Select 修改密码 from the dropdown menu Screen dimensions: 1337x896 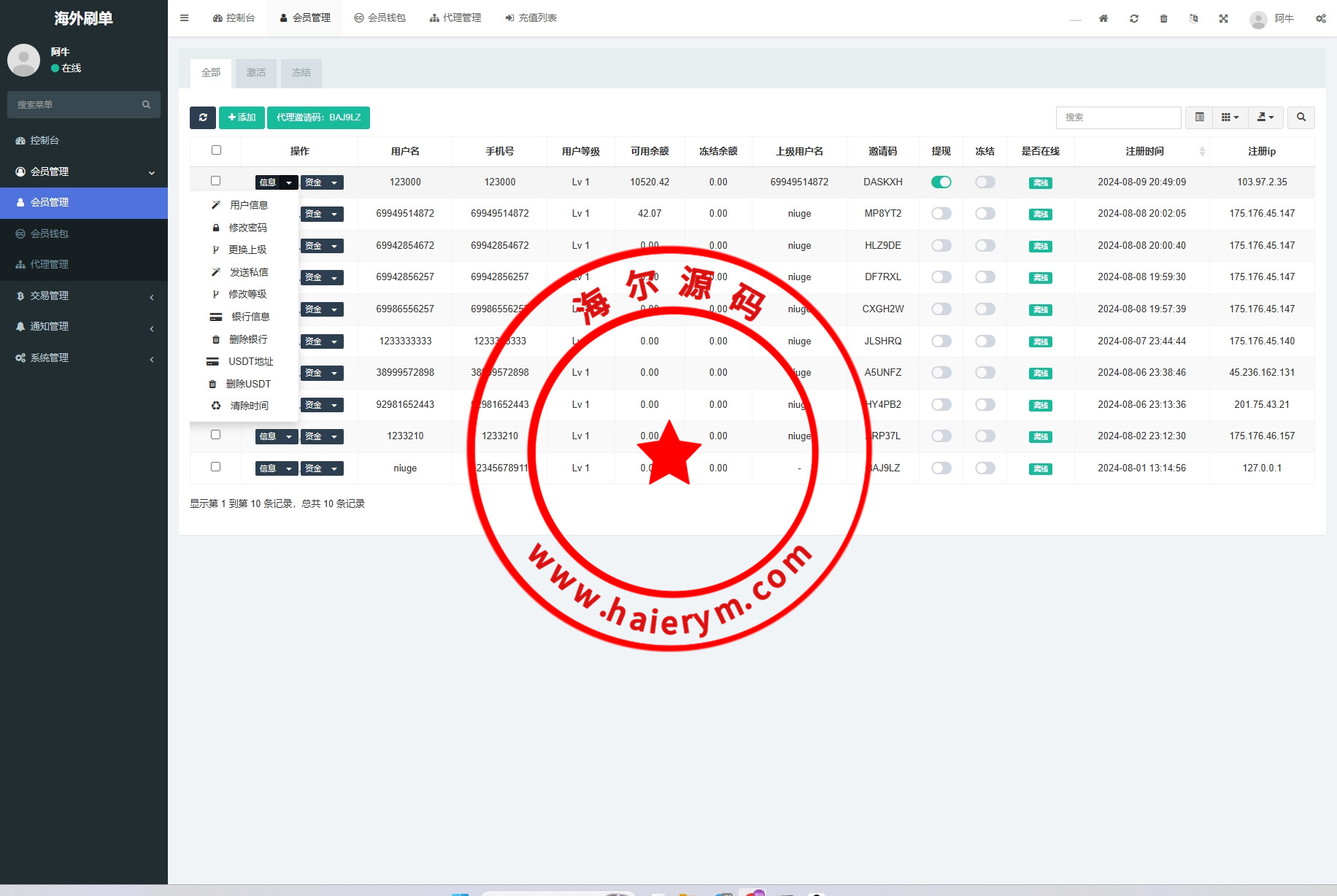(247, 228)
